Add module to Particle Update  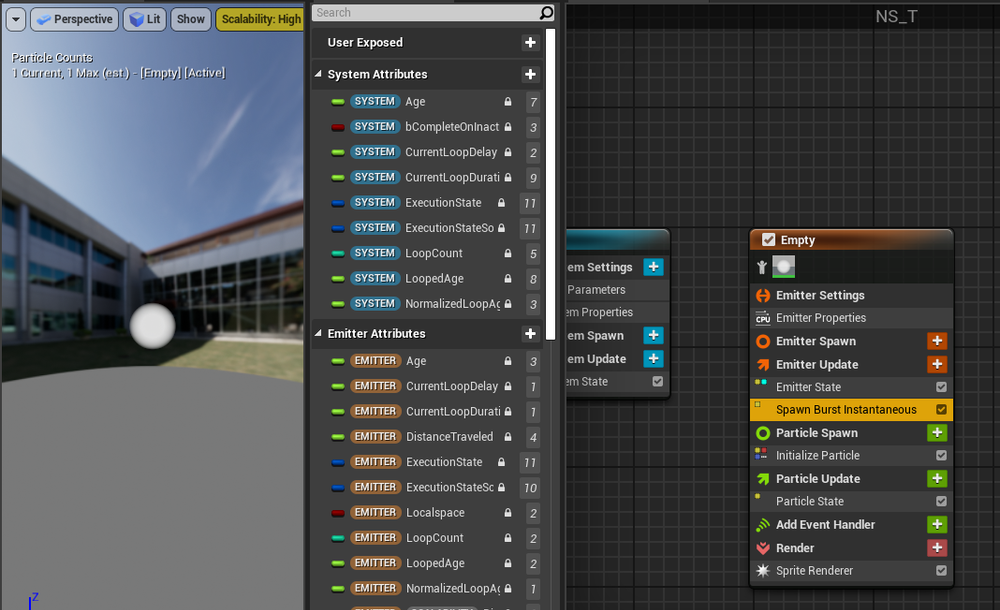click(x=937, y=479)
